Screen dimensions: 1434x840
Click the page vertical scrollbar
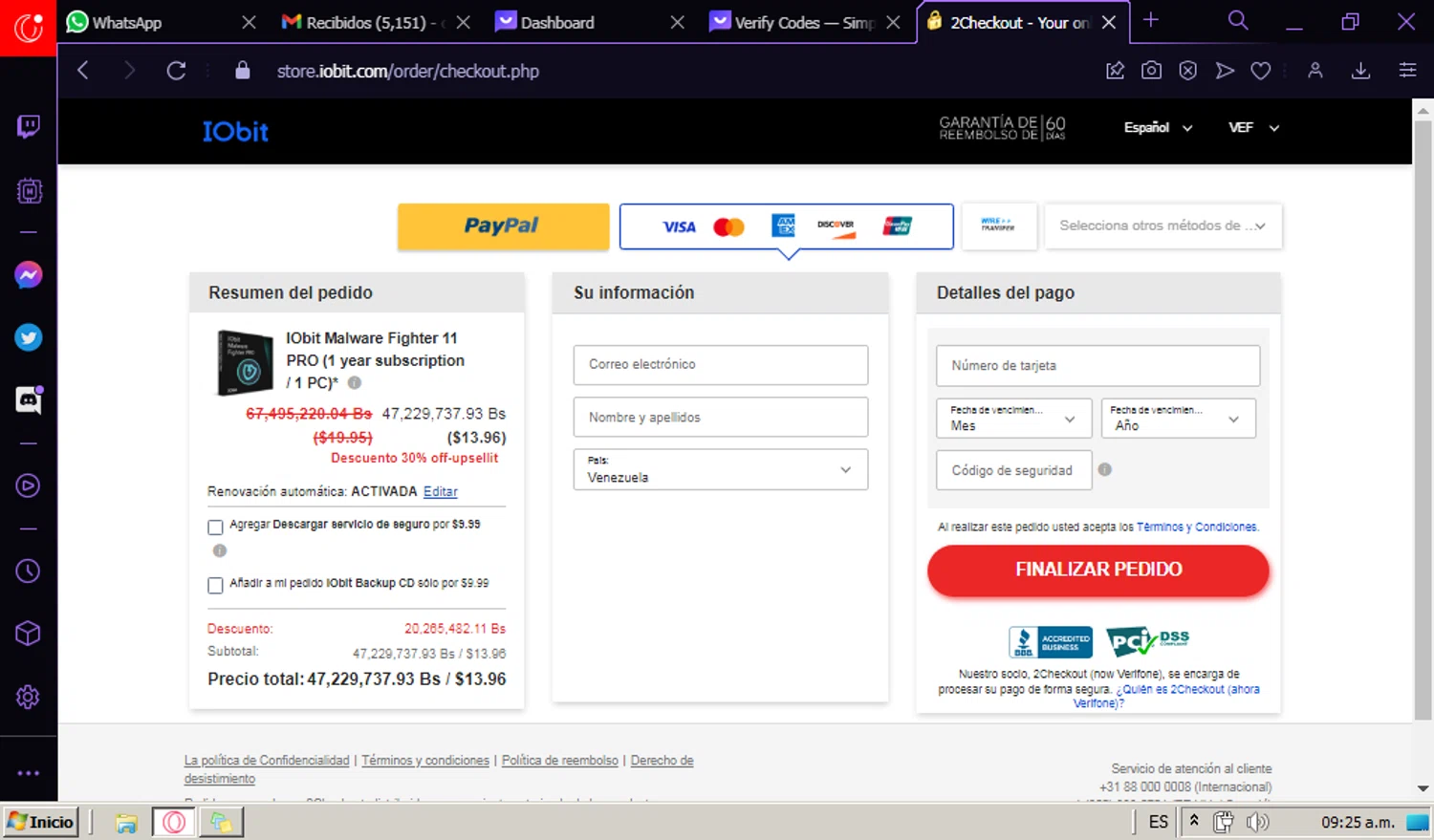pyautogui.click(x=1423, y=420)
